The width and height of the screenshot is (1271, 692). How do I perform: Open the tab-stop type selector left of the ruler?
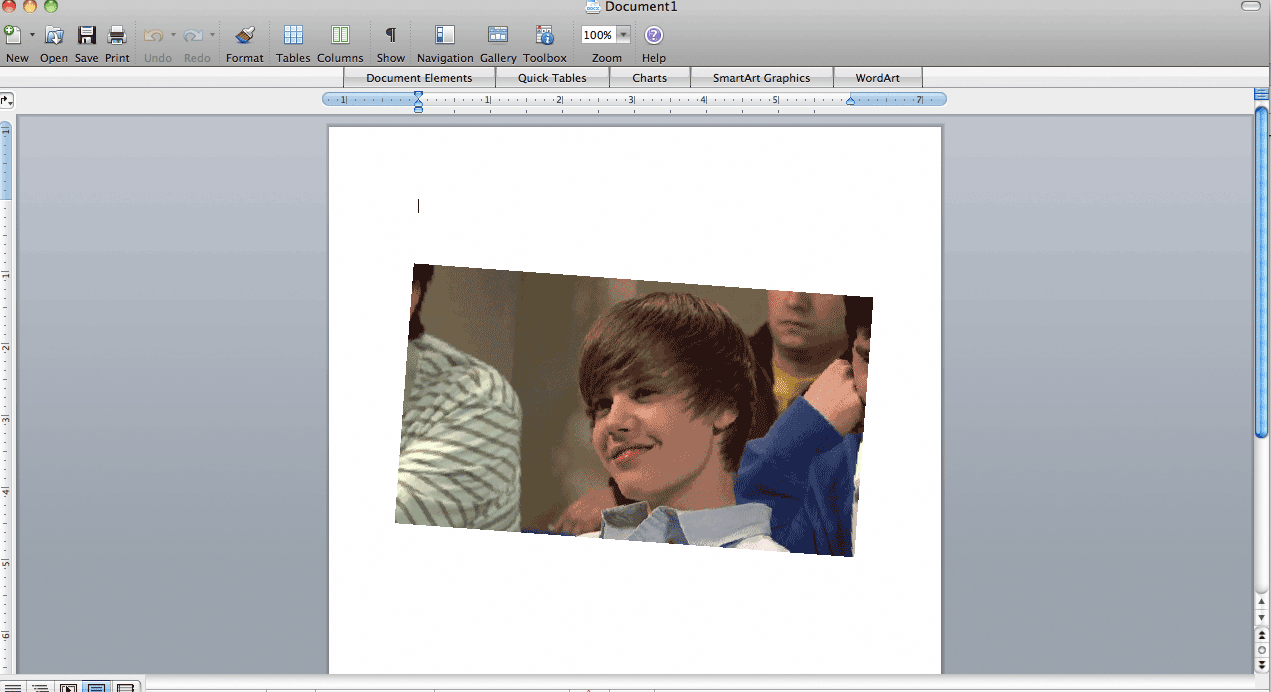pyautogui.click(x=6, y=100)
